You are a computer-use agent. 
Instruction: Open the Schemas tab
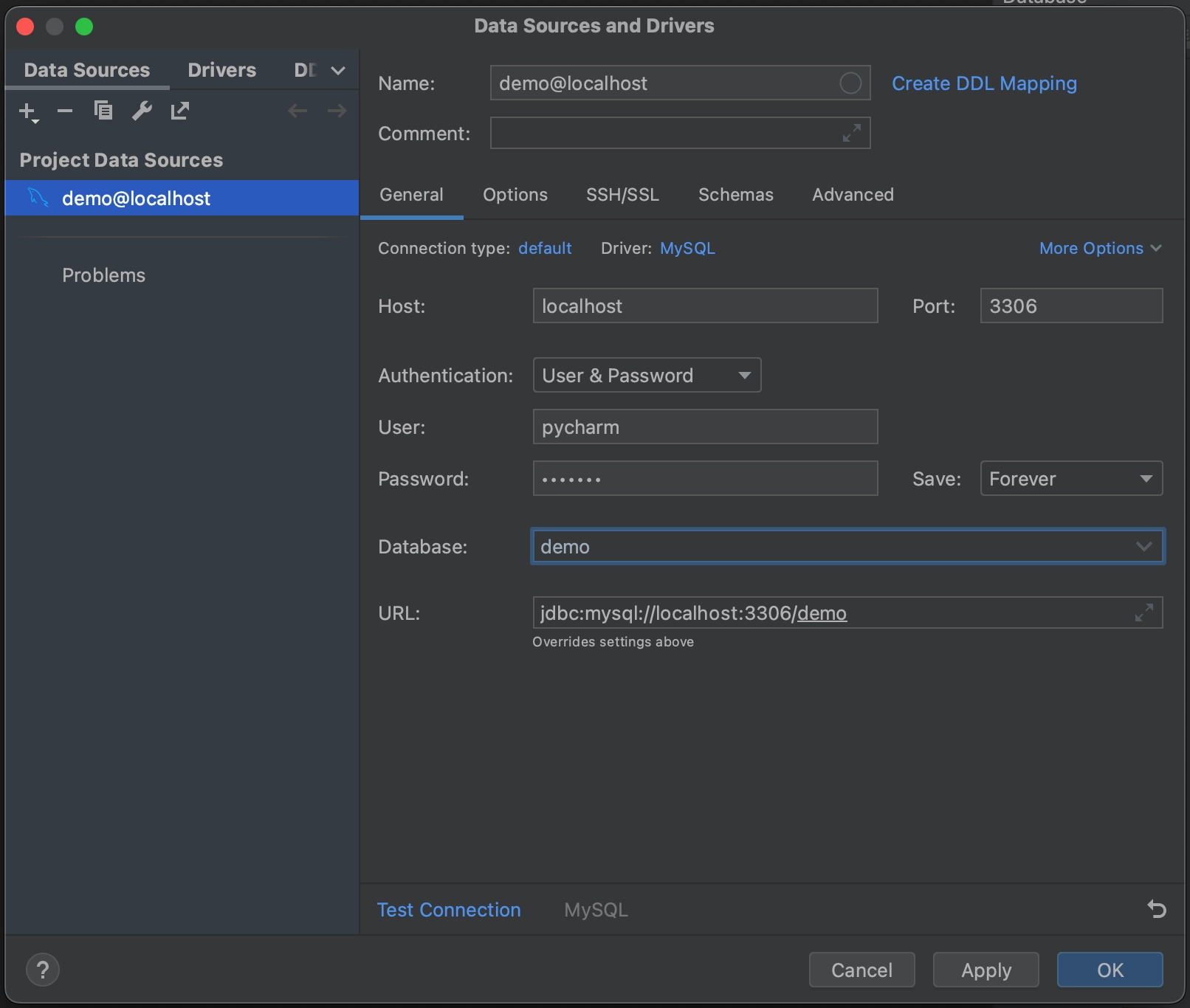coord(736,195)
